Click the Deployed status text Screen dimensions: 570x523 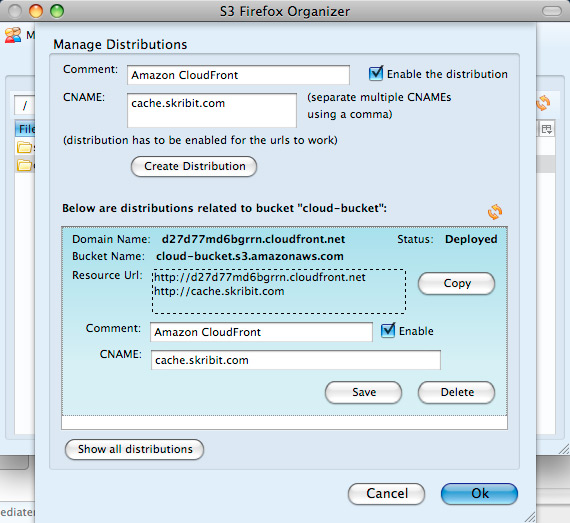tap(471, 239)
